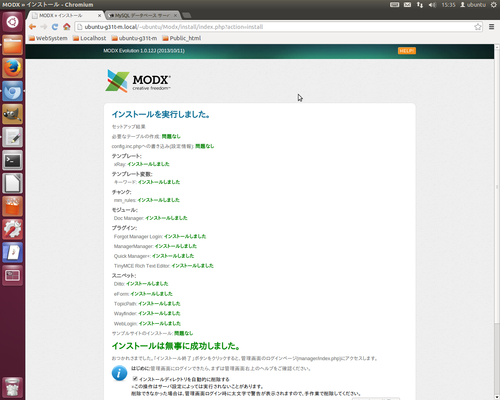Viewport: 500px width, 400px height.
Task: Open the Terminal from launcher
Action: pos(12,160)
